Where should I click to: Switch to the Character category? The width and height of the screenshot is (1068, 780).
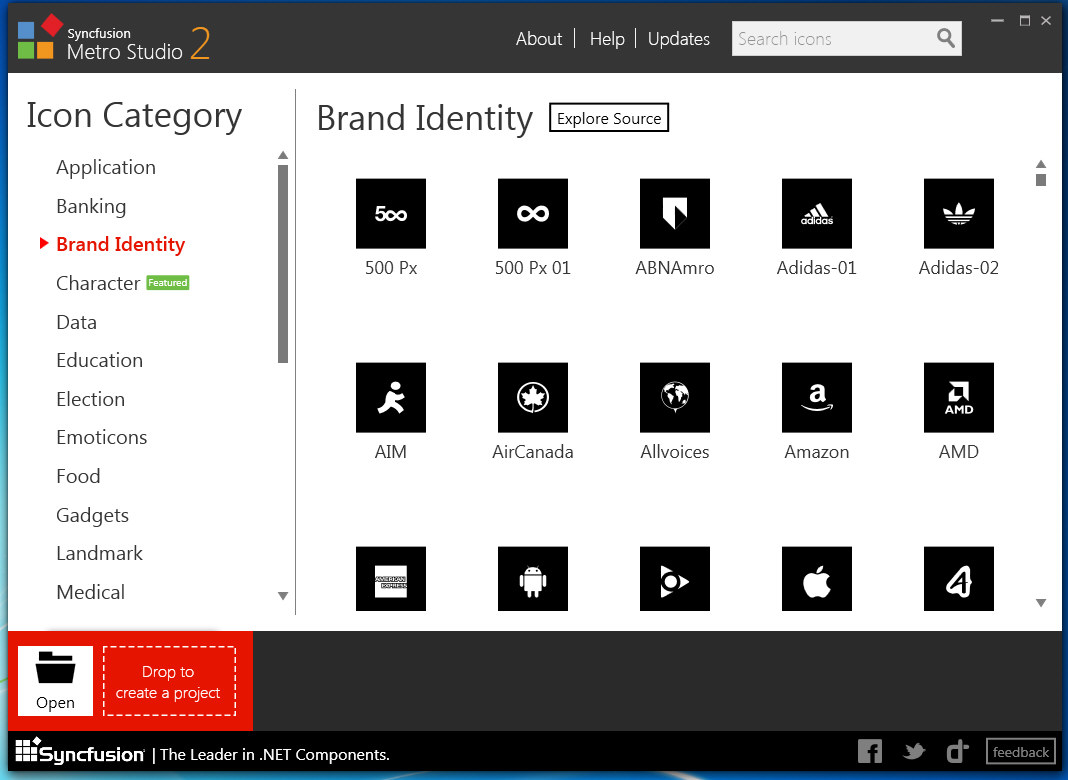pyautogui.click(x=98, y=283)
